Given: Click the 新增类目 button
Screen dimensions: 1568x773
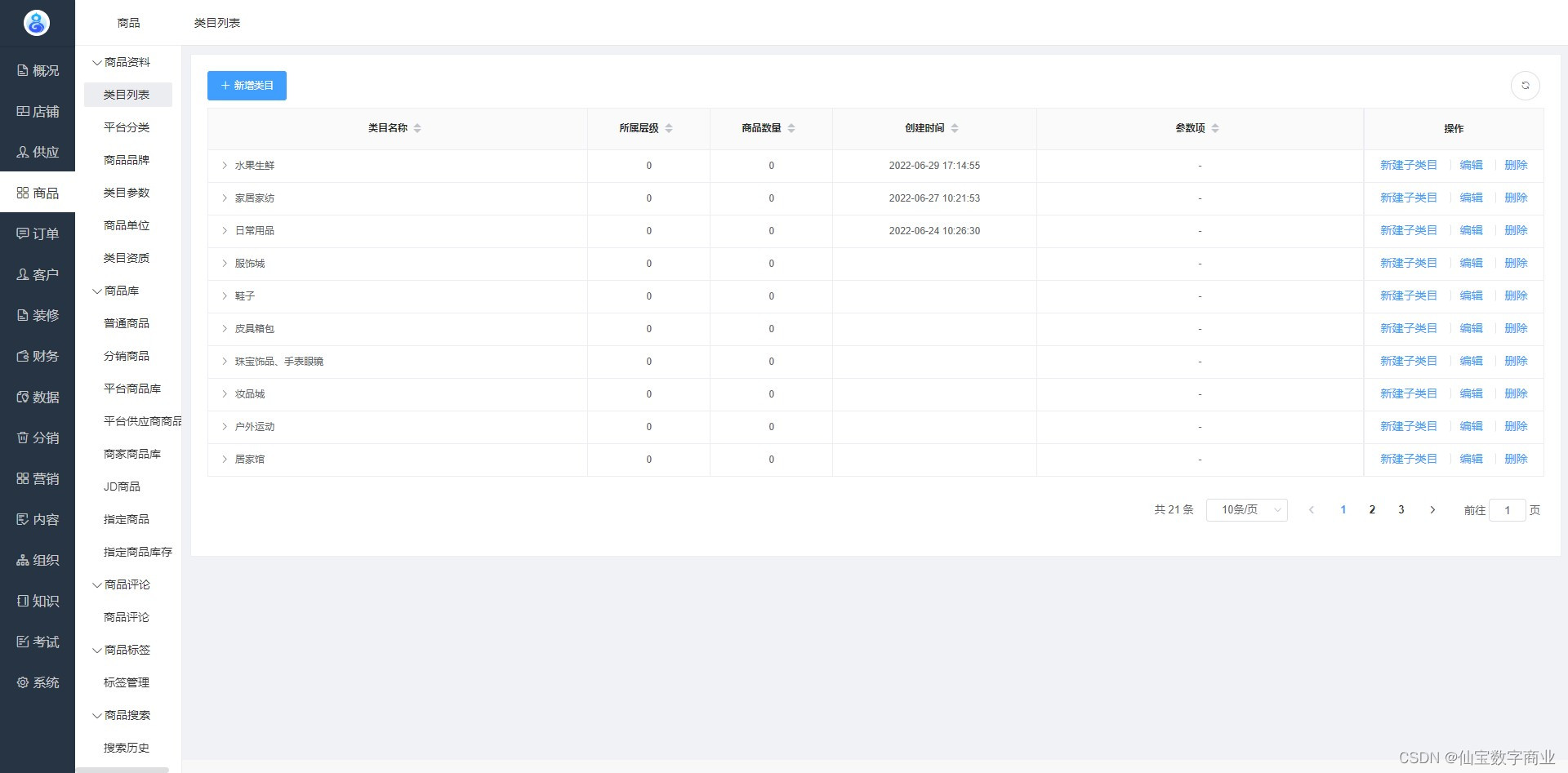Looking at the screenshot, I should 247,86.
